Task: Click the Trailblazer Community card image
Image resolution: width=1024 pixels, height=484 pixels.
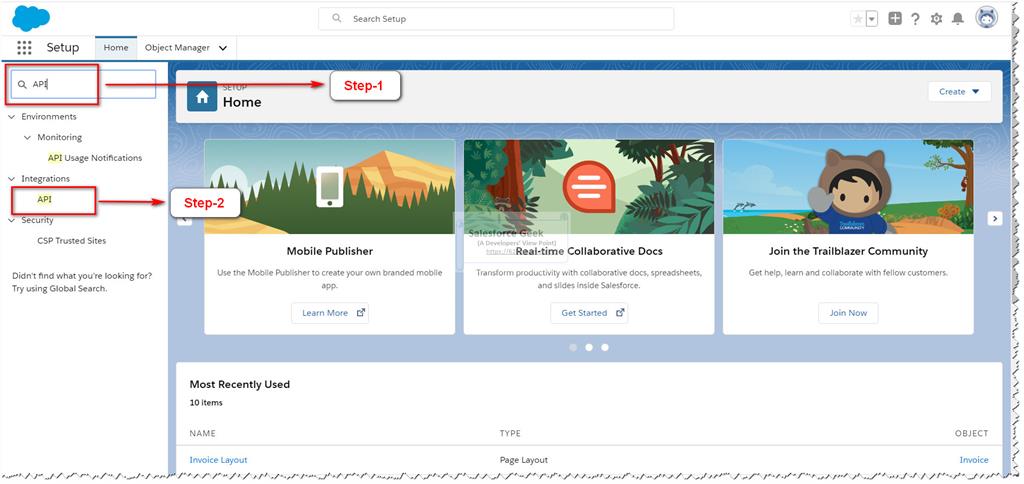Action: pos(848,187)
